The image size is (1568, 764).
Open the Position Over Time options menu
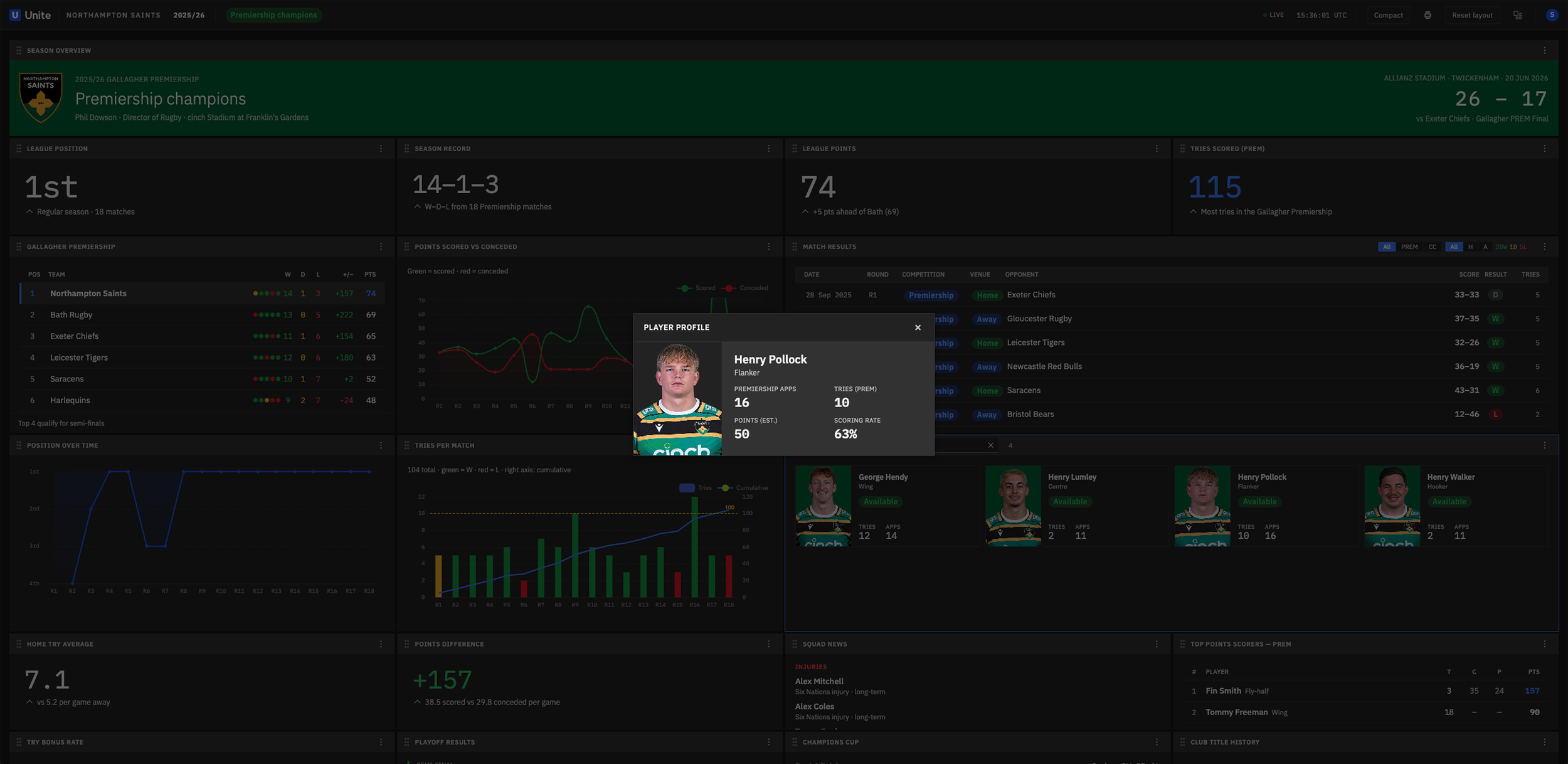381,445
